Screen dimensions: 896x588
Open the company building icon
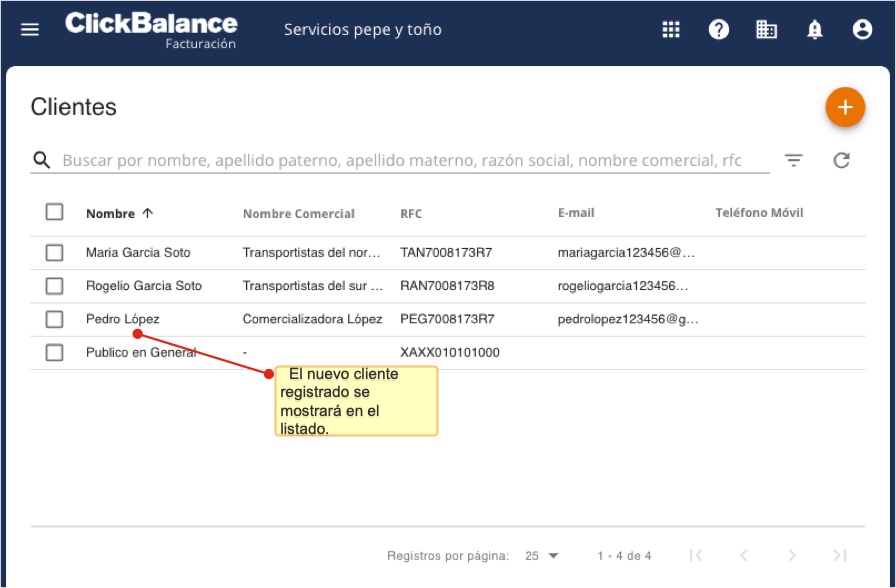coord(767,30)
